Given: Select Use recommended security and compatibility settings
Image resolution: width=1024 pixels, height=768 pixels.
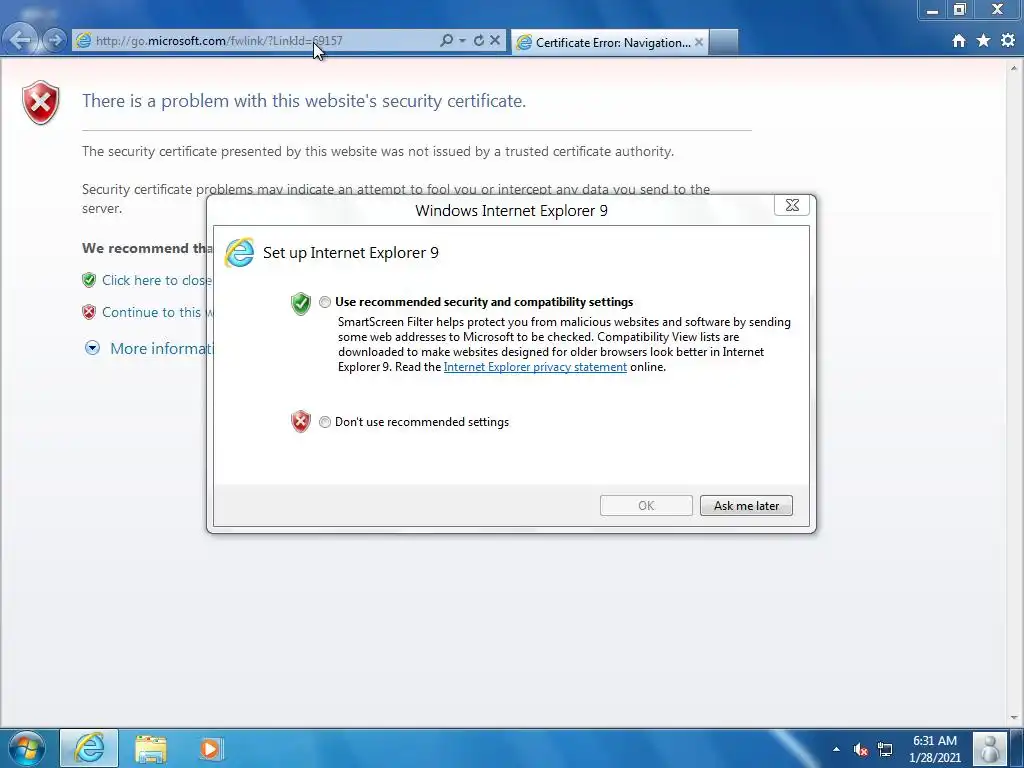Looking at the screenshot, I should [325, 302].
